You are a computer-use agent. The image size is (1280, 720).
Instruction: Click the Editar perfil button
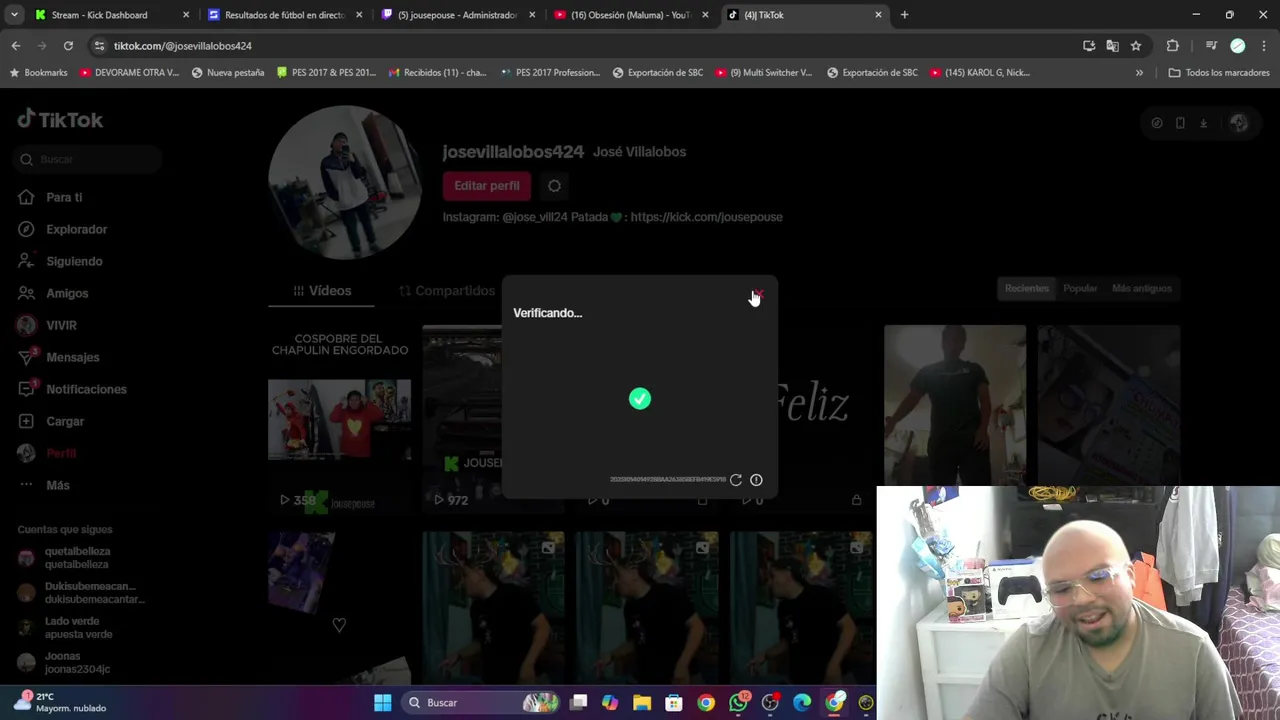pos(487,185)
